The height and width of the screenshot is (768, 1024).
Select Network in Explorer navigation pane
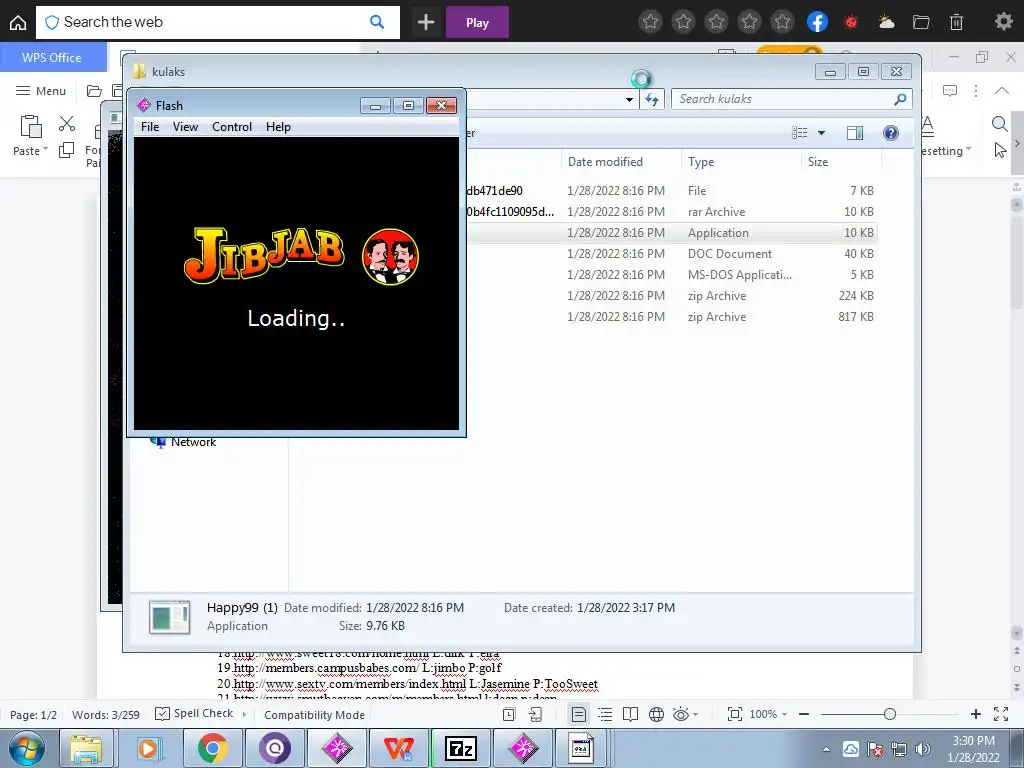pos(193,442)
